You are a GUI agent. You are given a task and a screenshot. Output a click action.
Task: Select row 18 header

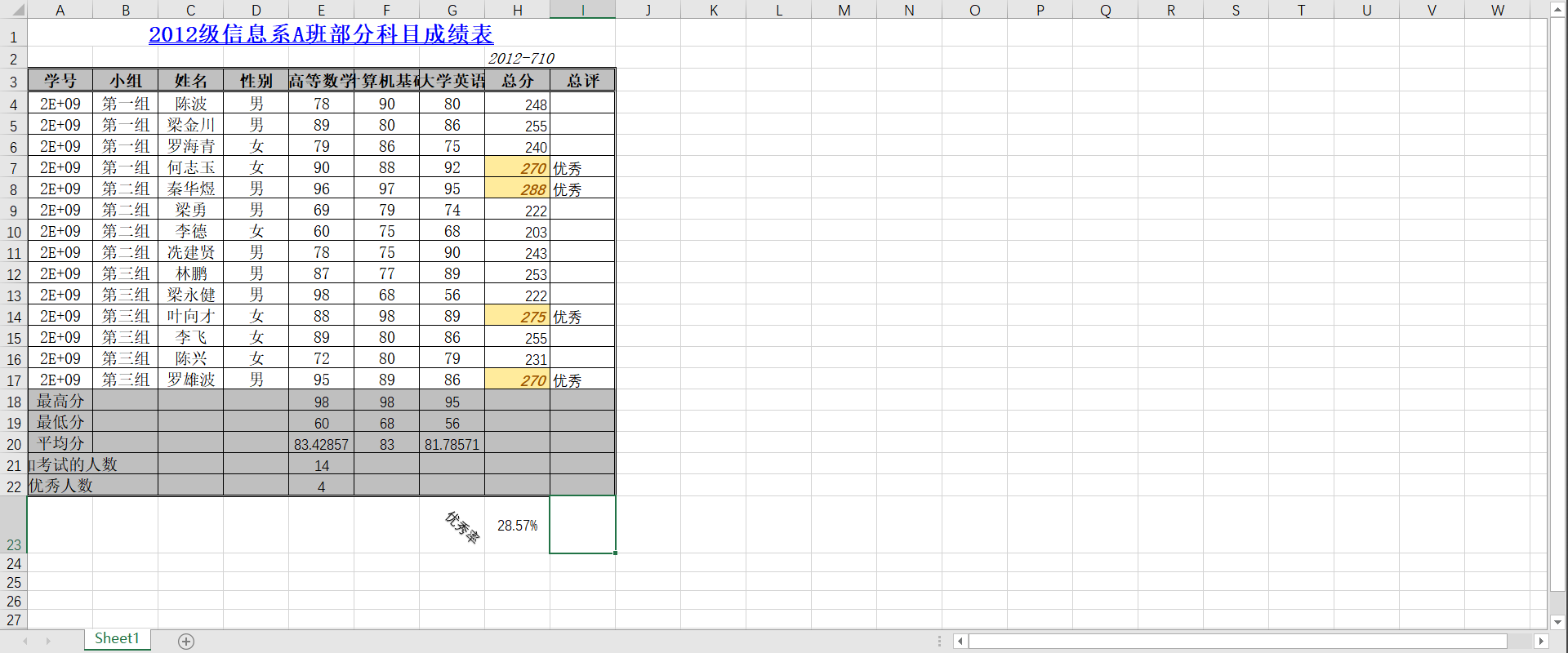pos(14,402)
